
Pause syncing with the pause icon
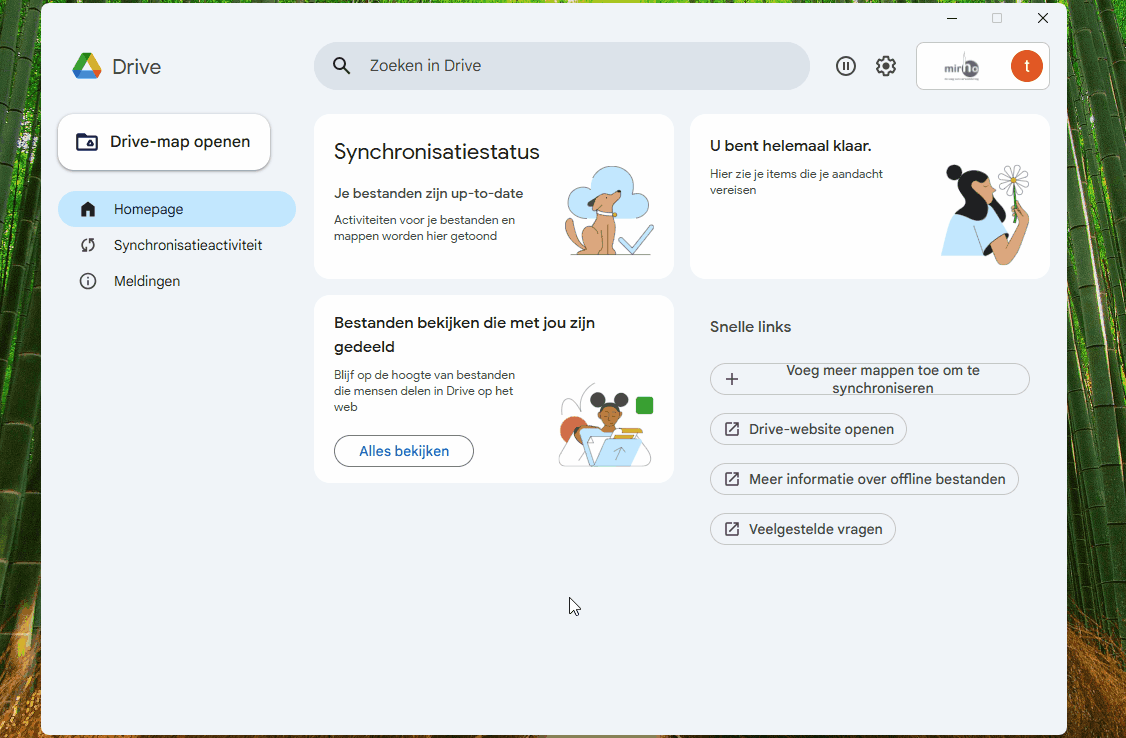click(x=846, y=66)
